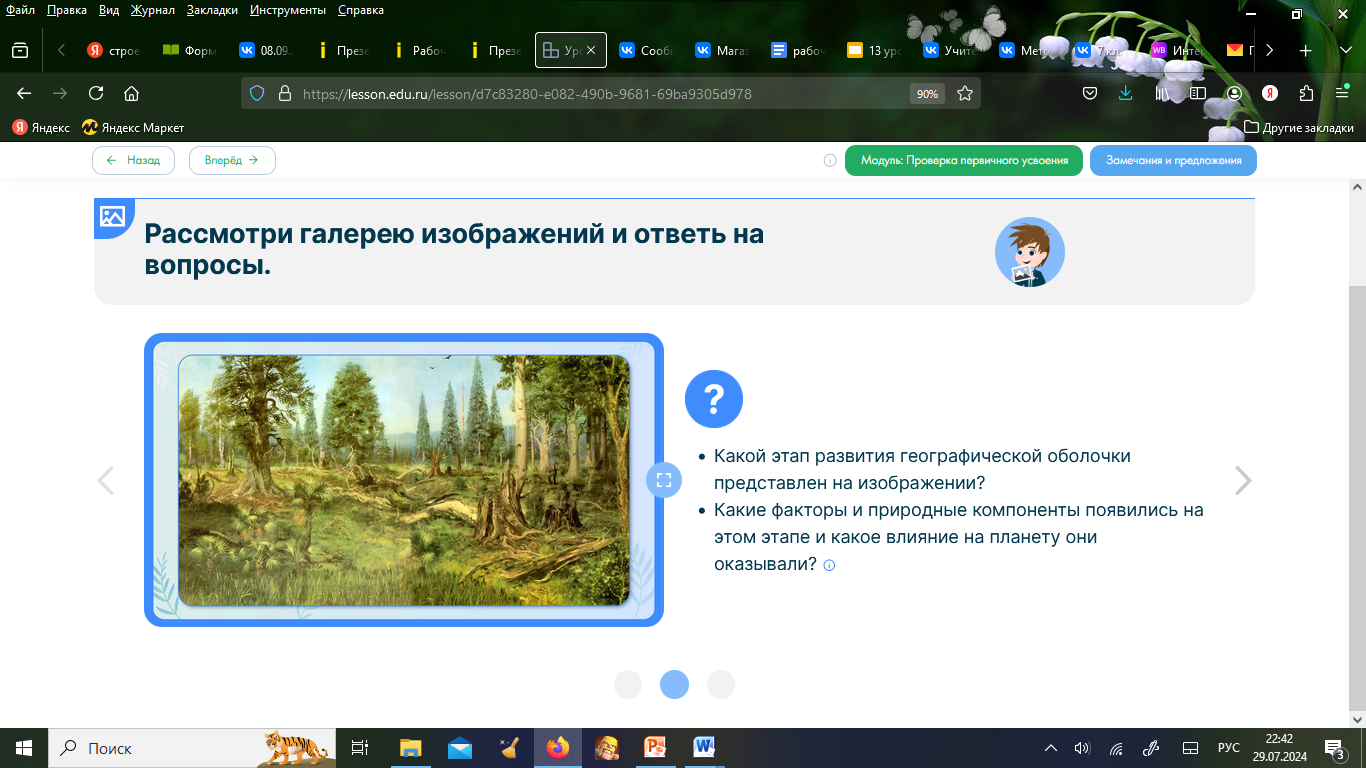Open Firefox account icon
The image size is (1366, 768).
1234,93
